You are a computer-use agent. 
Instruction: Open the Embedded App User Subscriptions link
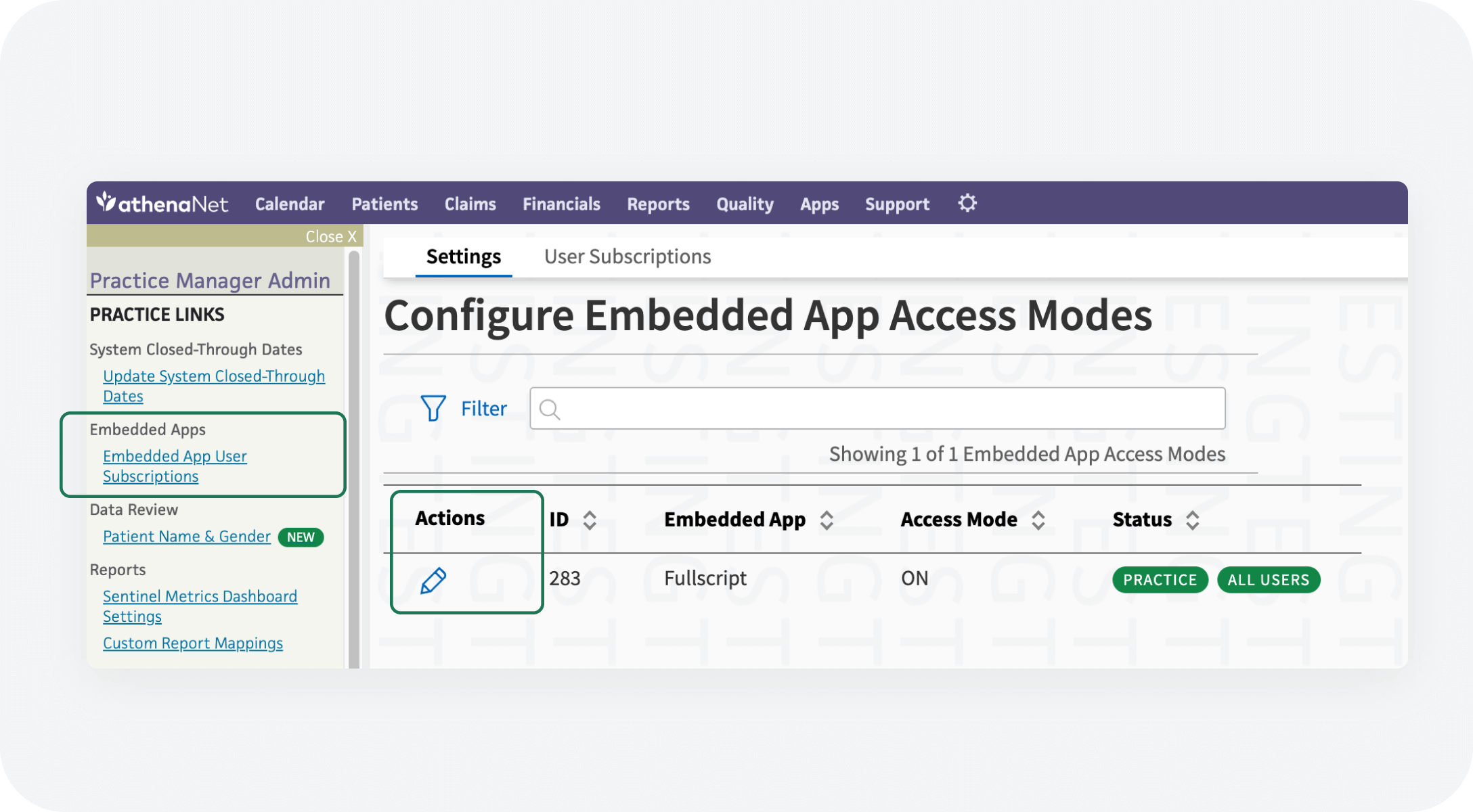[x=175, y=466]
